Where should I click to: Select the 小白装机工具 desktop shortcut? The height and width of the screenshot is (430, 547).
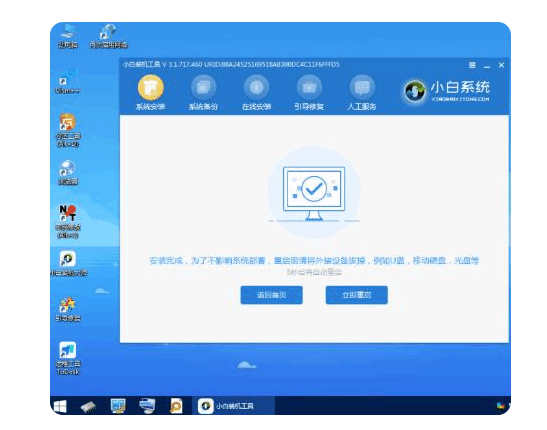[68, 264]
